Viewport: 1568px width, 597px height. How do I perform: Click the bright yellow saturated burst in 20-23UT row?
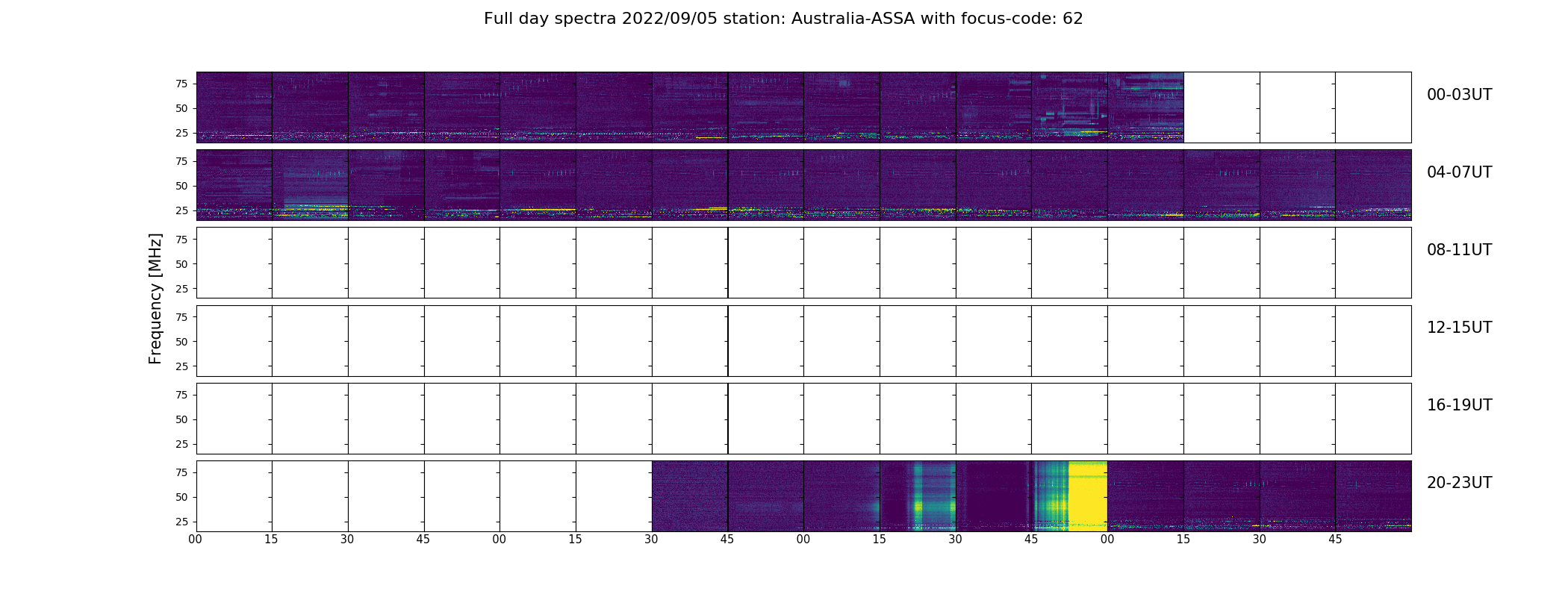click(1088, 496)
